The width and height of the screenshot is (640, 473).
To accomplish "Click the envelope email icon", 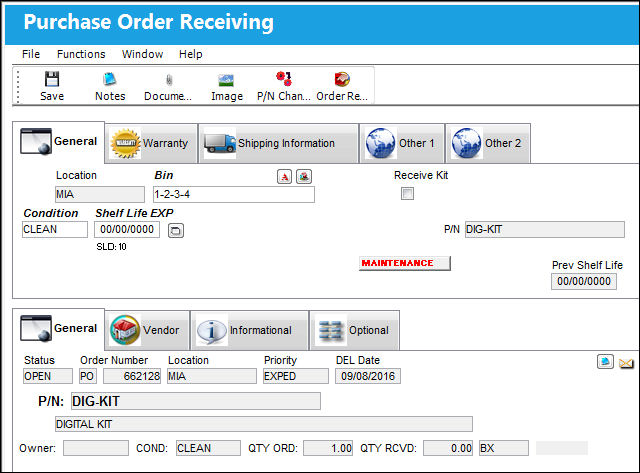I will (x=626, y=363).
